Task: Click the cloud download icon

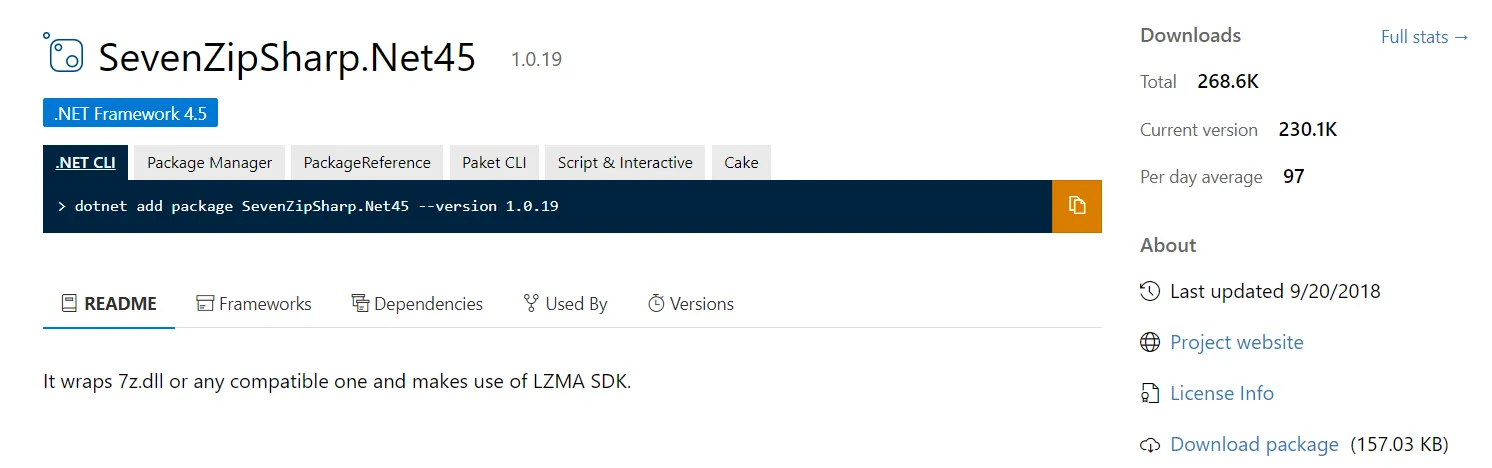Action: pos(1150,445)
